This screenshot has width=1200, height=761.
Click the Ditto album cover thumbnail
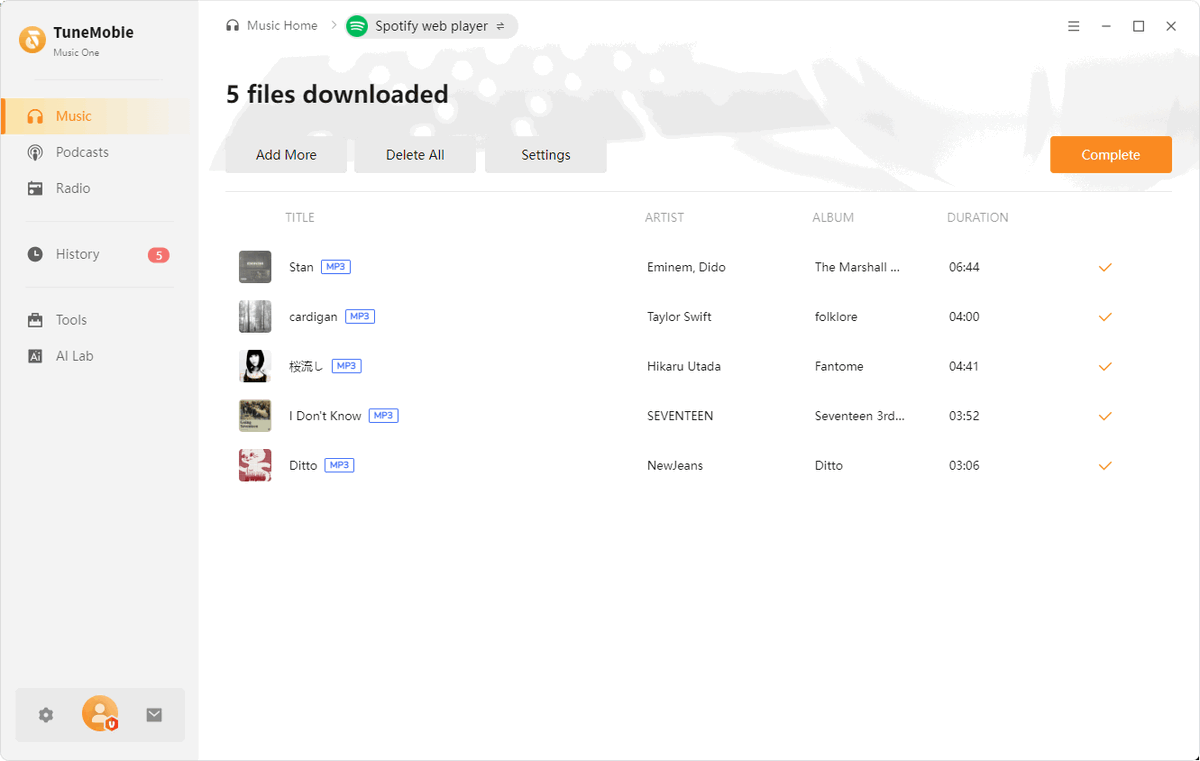255,465
